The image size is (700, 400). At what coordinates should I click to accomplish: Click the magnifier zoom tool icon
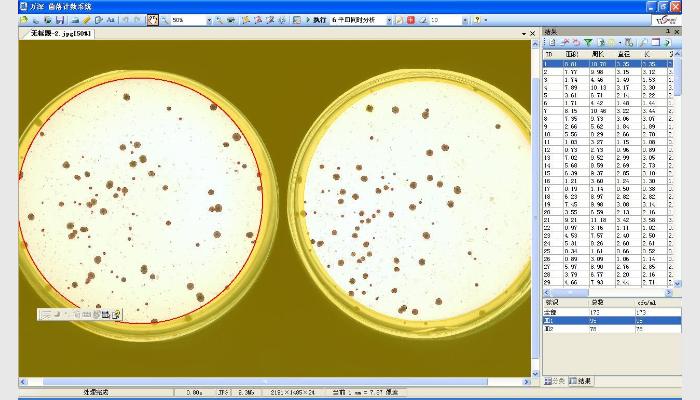[x=165, y=20]
